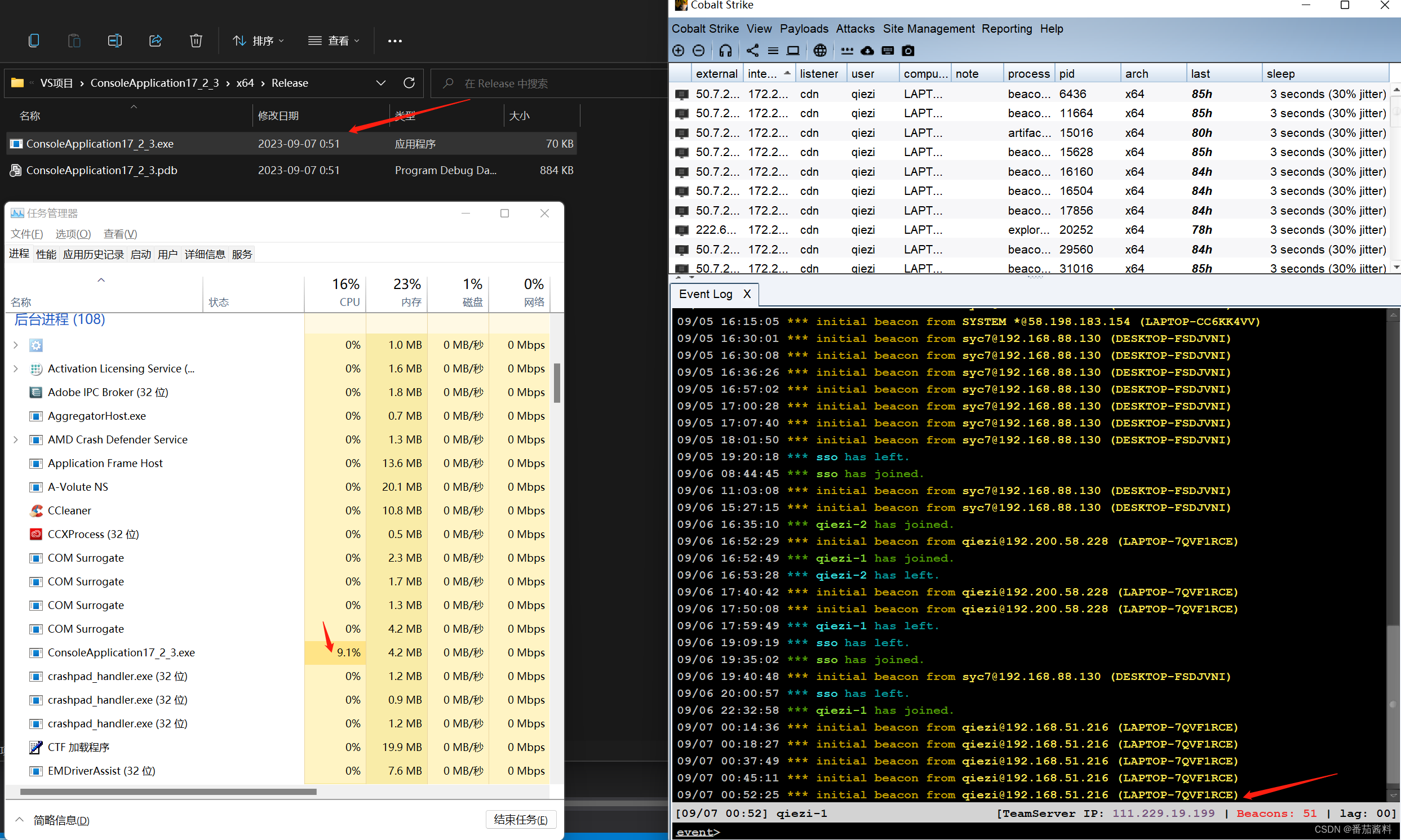Click Disconnect from team server minus icon
The image size is (1401, 840).
698,51
